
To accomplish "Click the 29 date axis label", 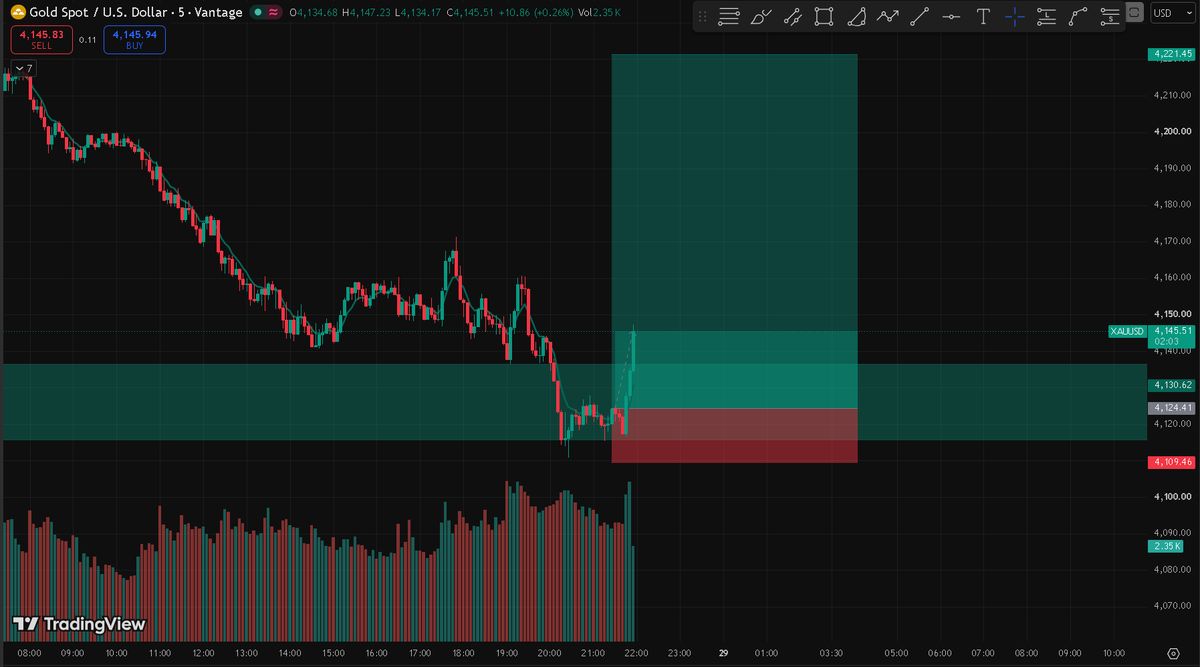I will point(723,653).
